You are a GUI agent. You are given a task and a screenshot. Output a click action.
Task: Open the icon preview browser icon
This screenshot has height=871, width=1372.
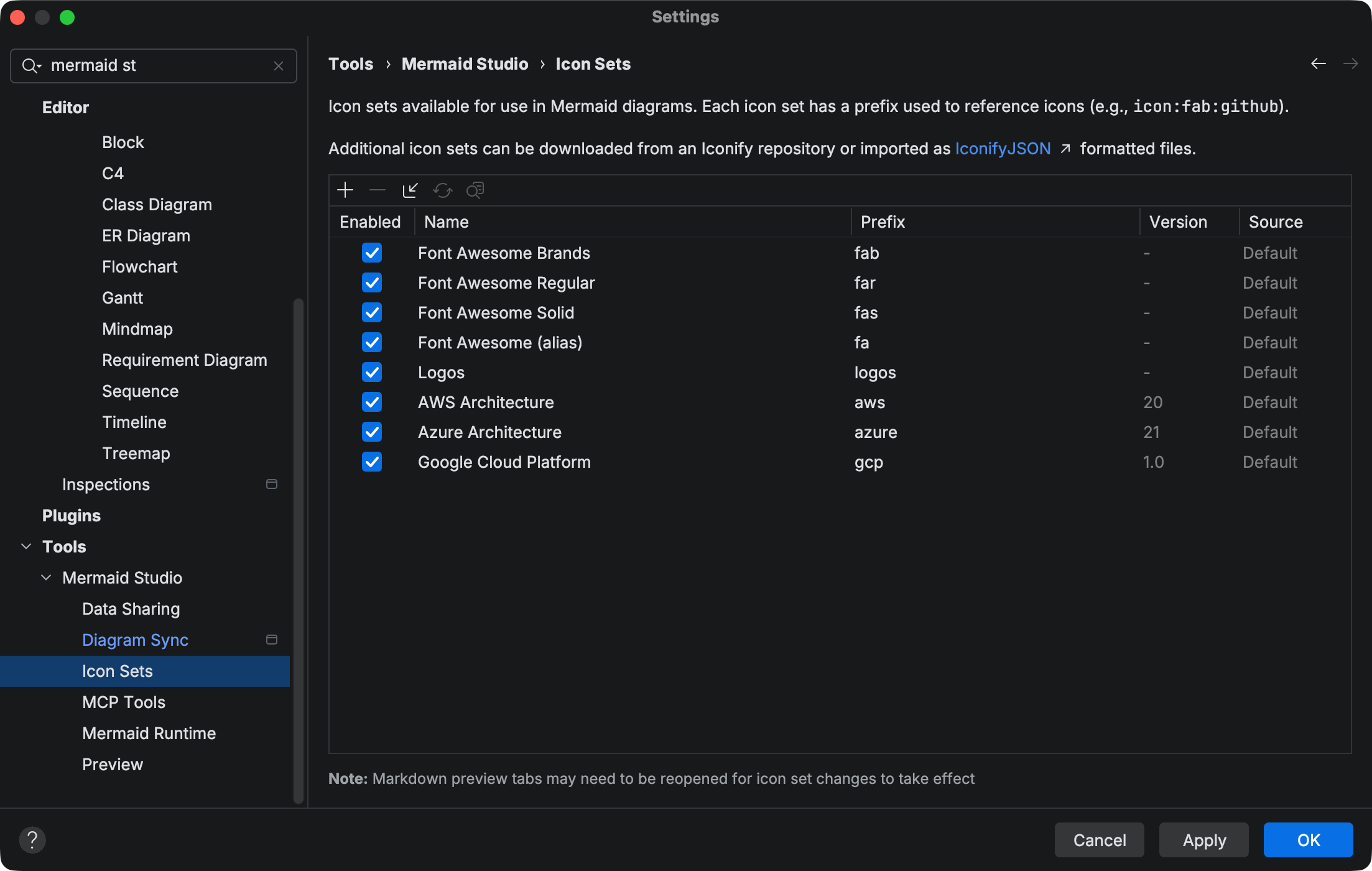[475, 190]
